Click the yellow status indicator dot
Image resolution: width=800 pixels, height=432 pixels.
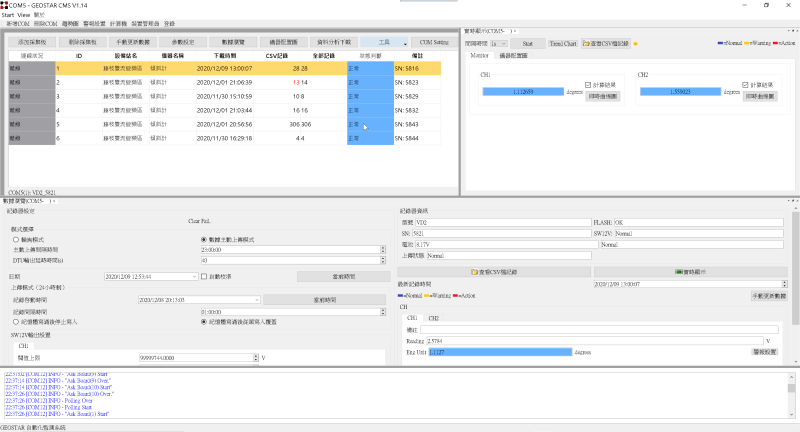coord(635,44)
